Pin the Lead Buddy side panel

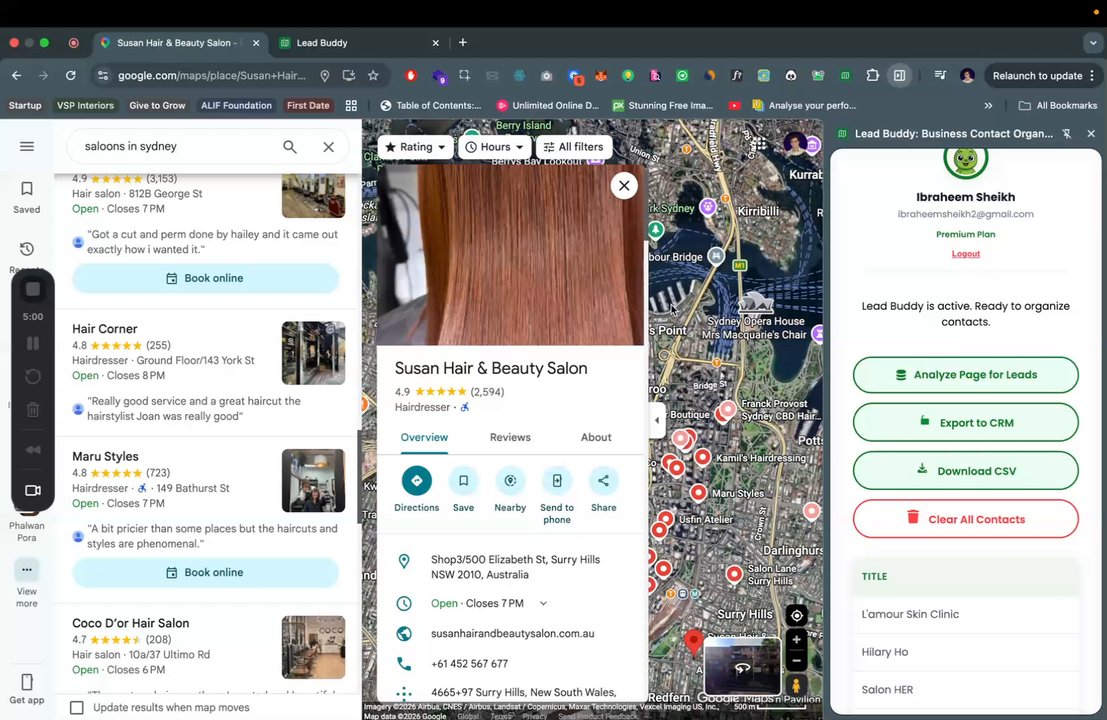tap(1067, 133)
